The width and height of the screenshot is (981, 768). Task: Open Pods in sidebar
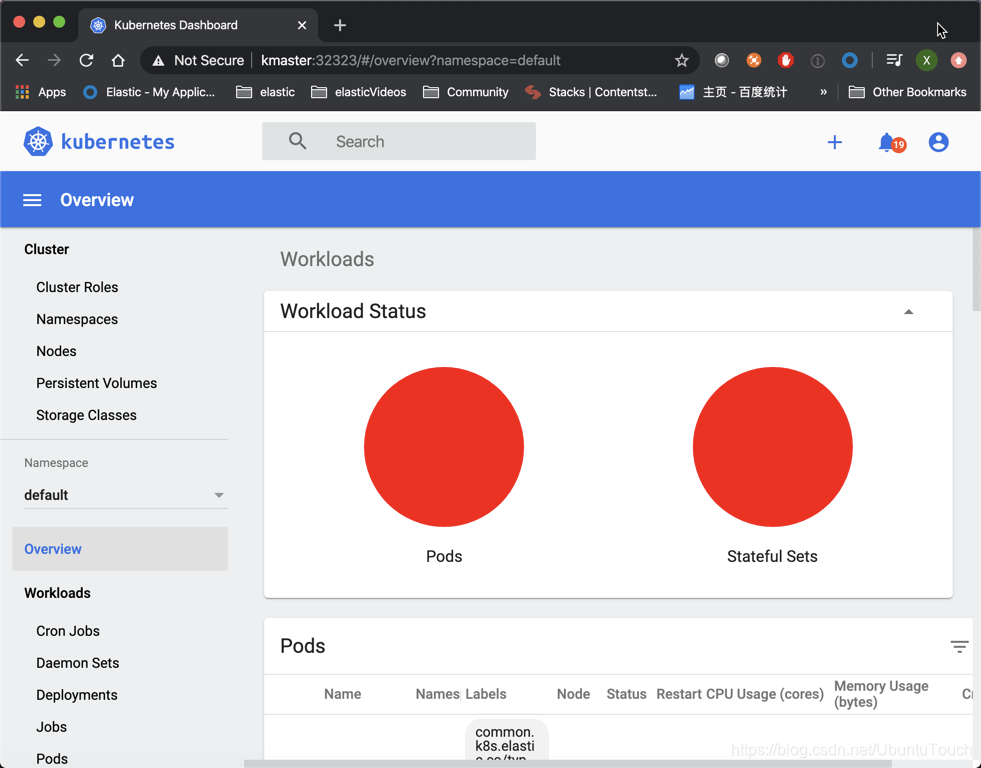pyautogui.click(x=52, y=759)
